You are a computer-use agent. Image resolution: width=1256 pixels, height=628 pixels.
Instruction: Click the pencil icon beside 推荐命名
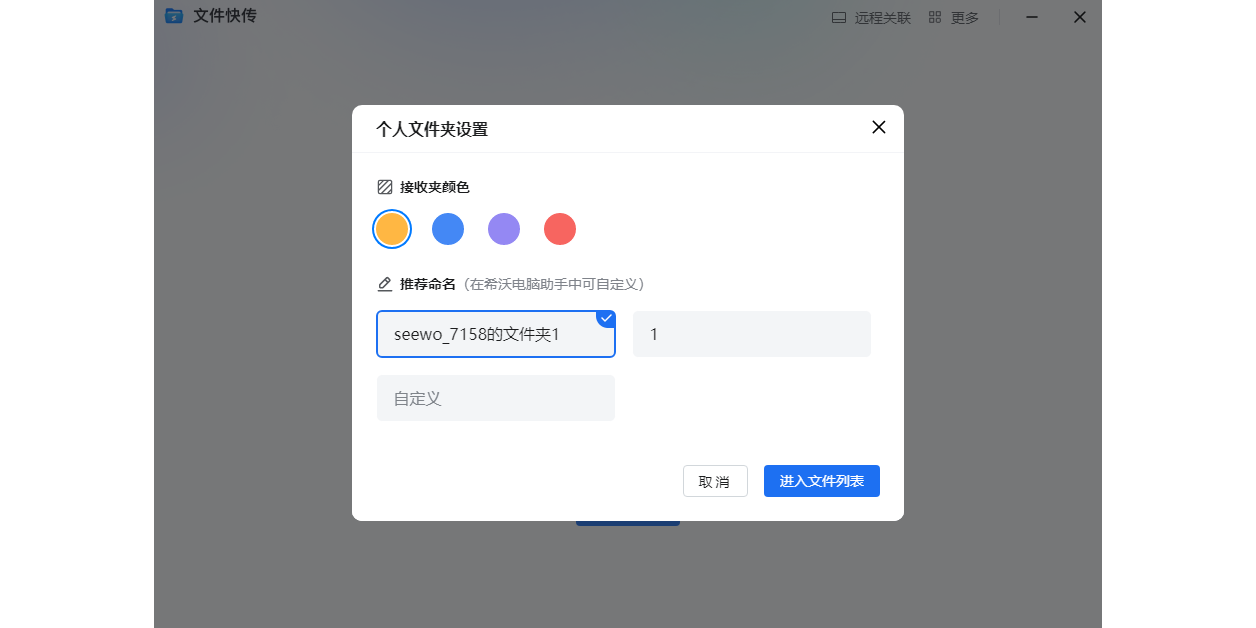(385, 284)
